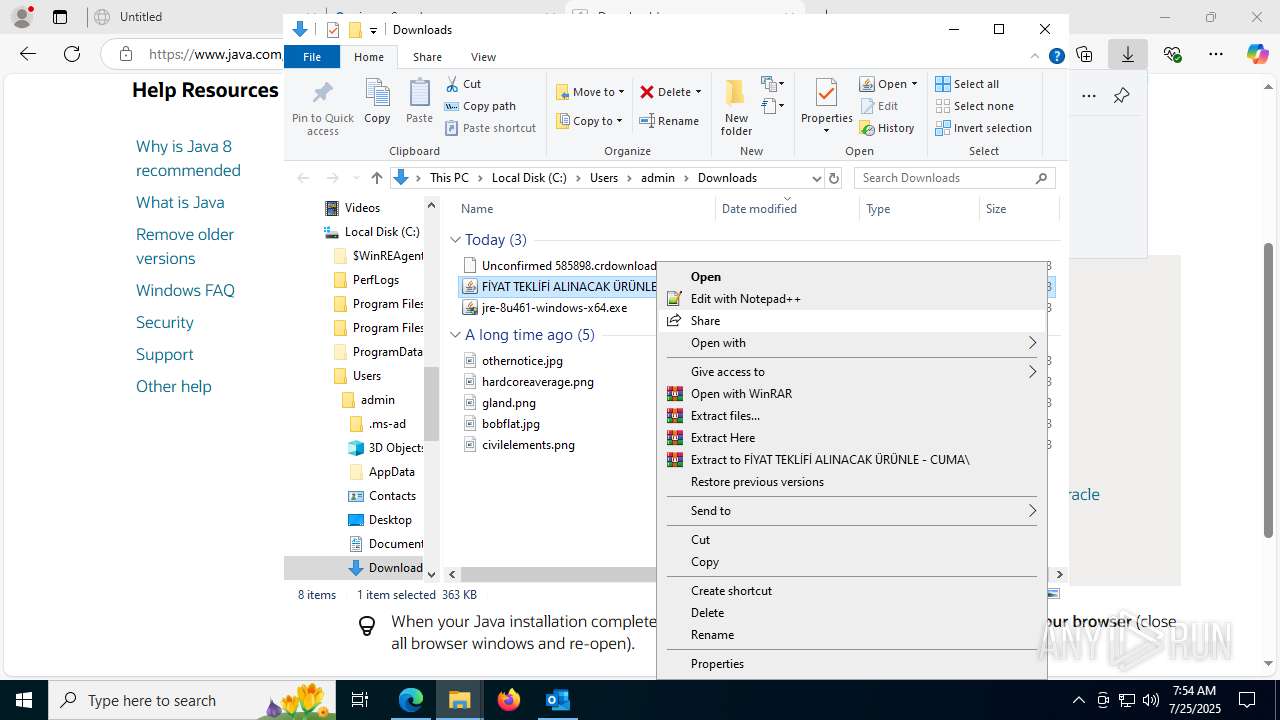Click Invert selection in ribbon
1280x720 pixels.
[984, 128]
